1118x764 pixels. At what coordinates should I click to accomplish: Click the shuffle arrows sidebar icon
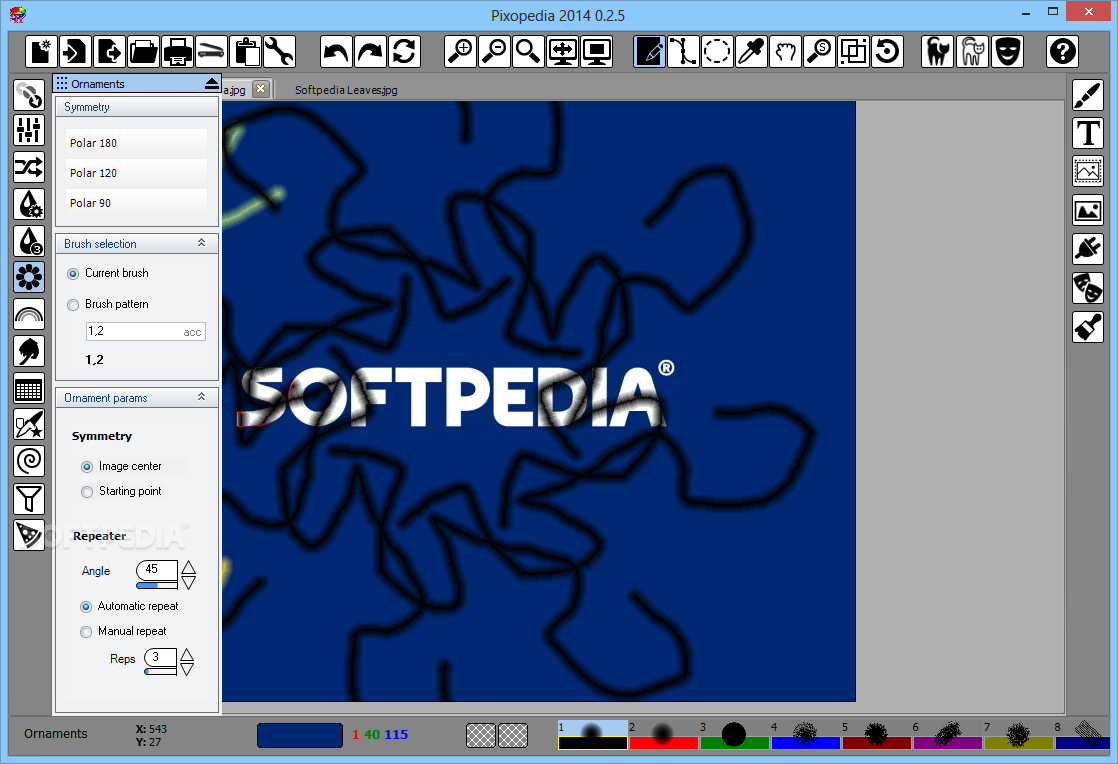pos(29,167)
